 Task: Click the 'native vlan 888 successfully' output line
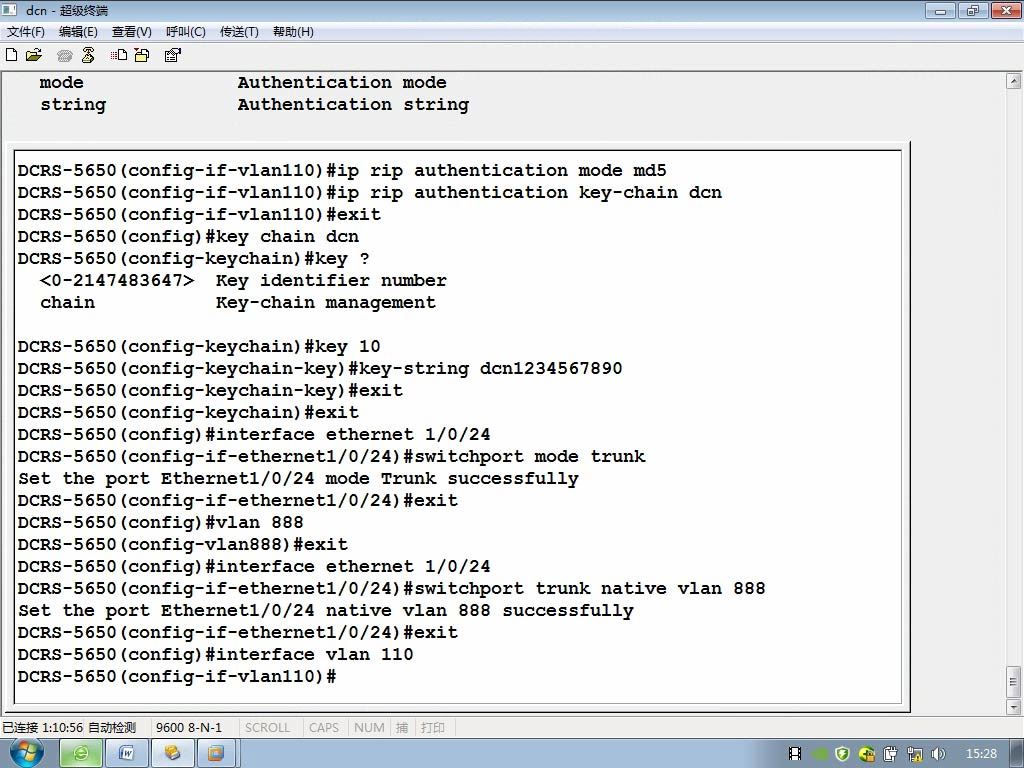(x=326, y=611)
